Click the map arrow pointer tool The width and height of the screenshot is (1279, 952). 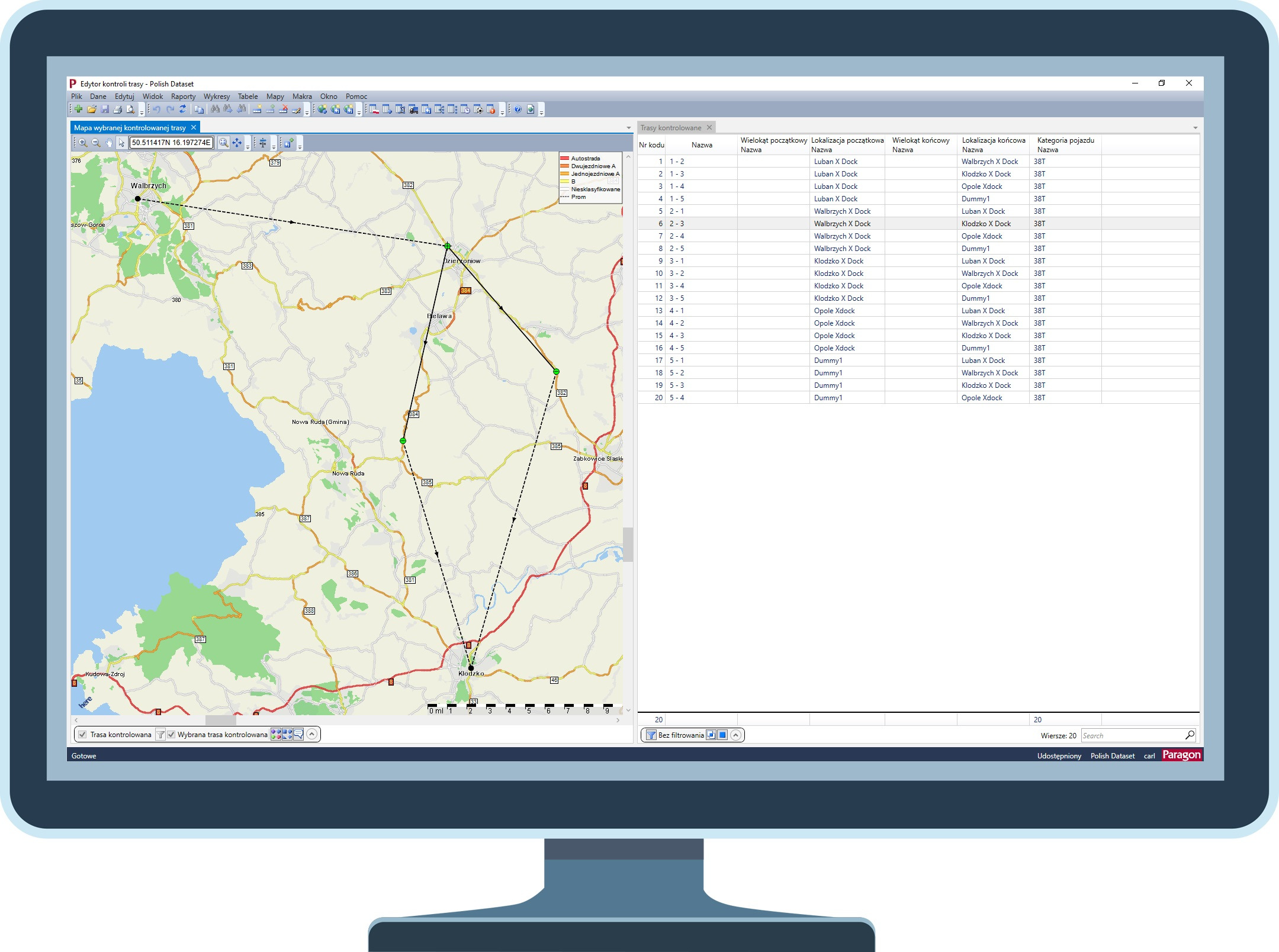tap(121, 143)
